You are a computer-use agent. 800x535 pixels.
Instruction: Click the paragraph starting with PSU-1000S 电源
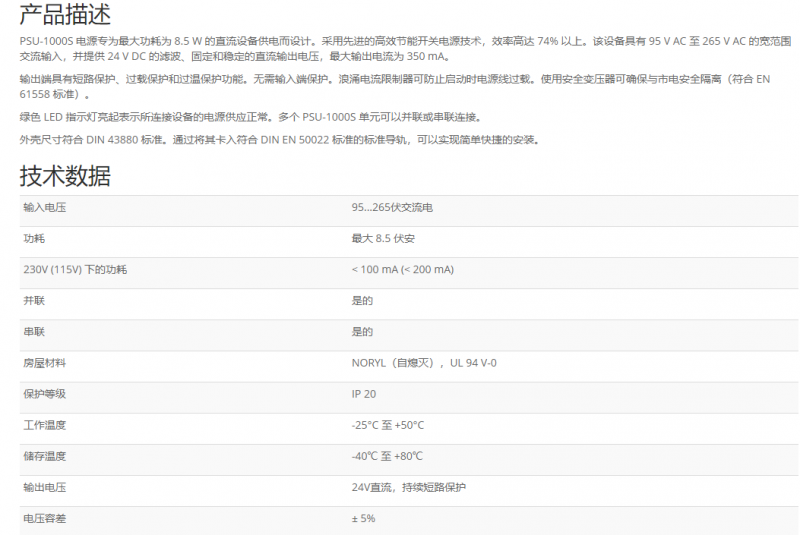pos(400,49)
